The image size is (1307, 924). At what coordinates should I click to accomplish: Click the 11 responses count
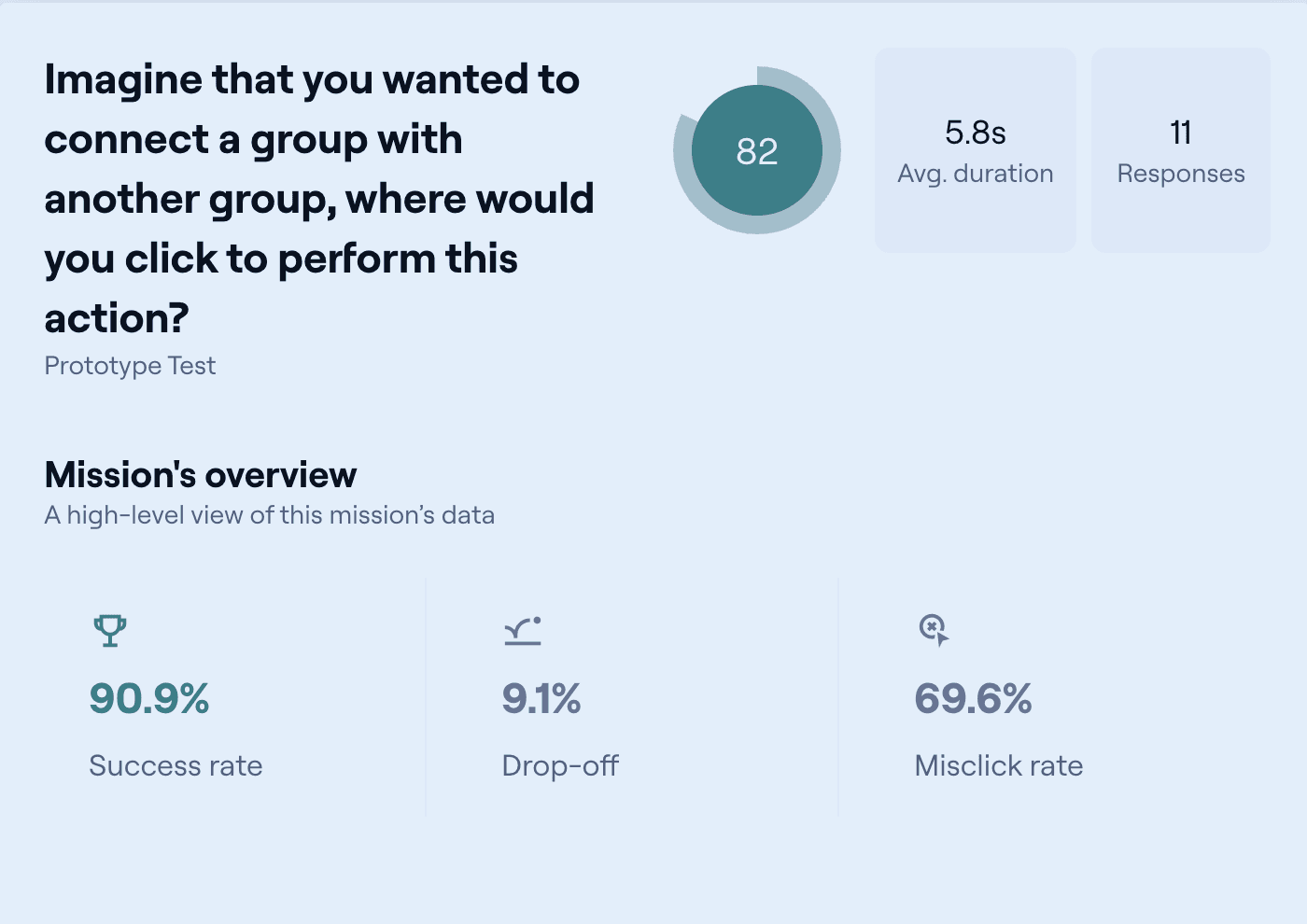(1181, 133)
